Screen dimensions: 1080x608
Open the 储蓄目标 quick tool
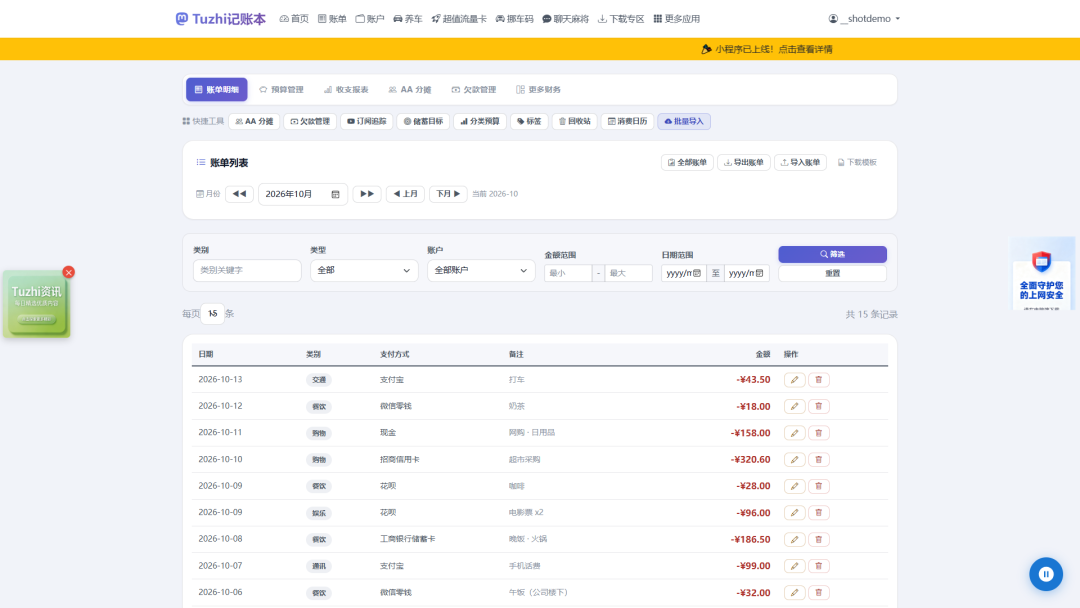click(x=423, y=121)
